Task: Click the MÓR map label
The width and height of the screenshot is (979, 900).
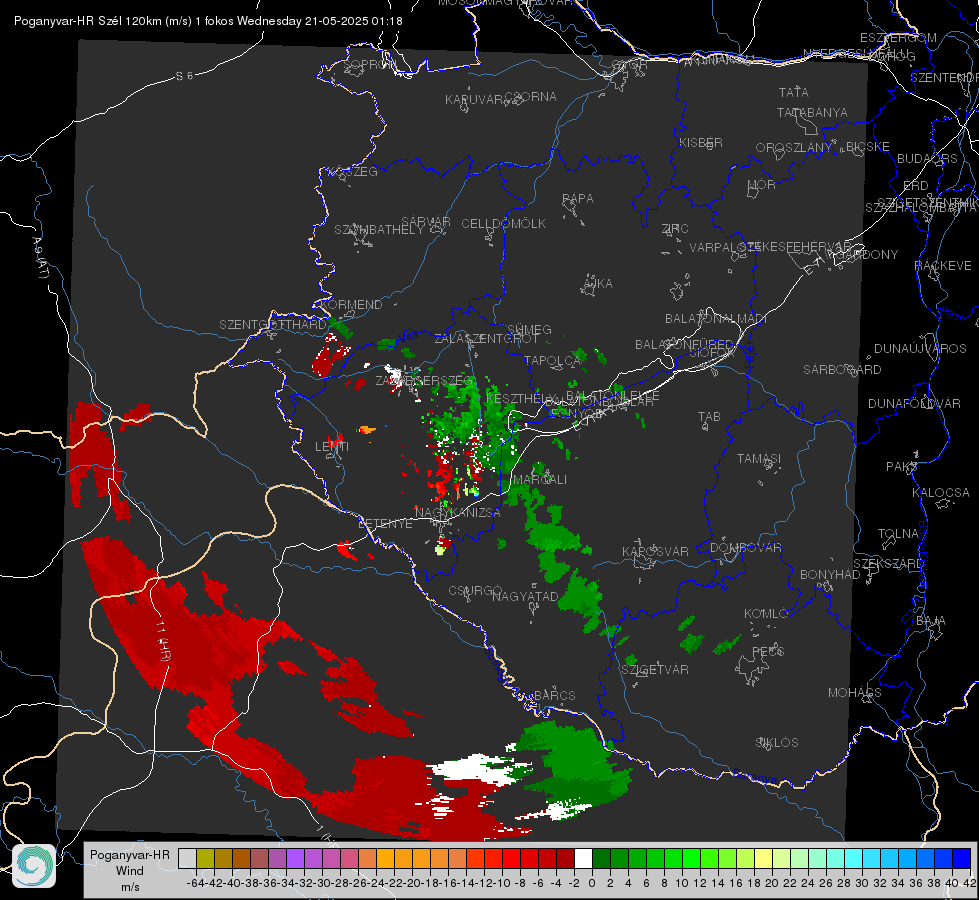Action: 761,184
